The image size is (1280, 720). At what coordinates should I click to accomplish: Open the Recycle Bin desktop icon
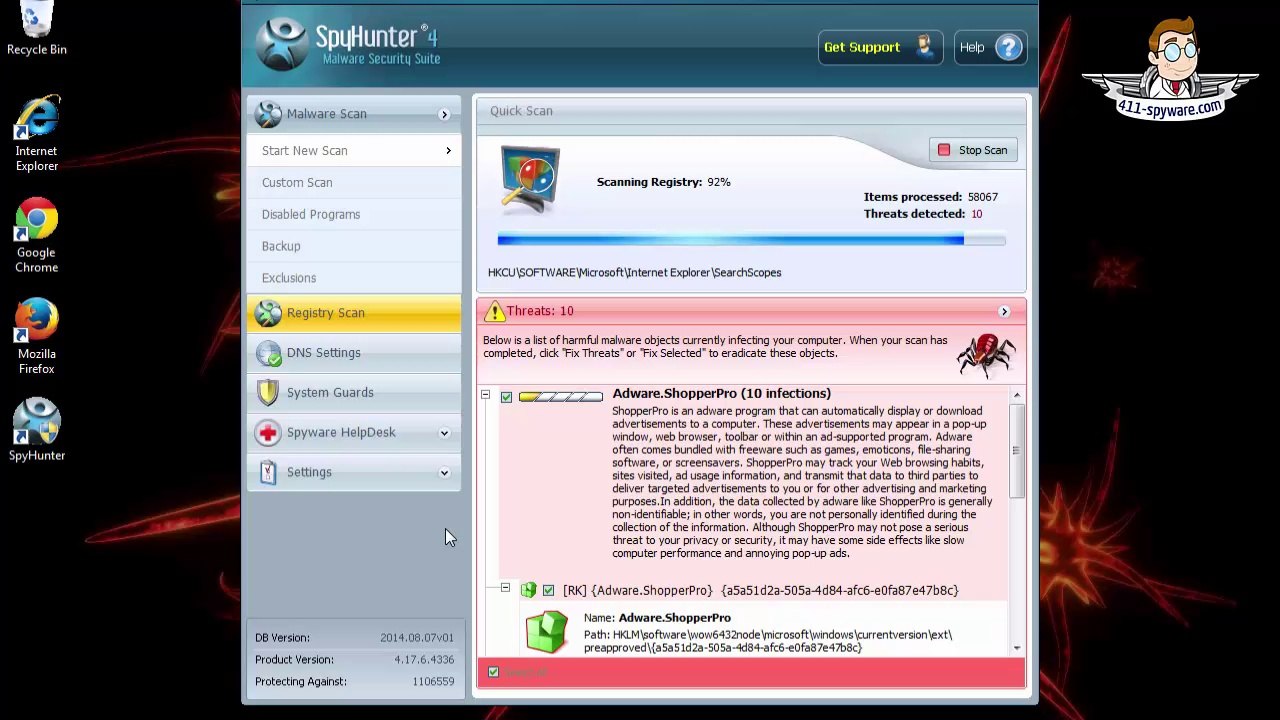click(36, 28)
